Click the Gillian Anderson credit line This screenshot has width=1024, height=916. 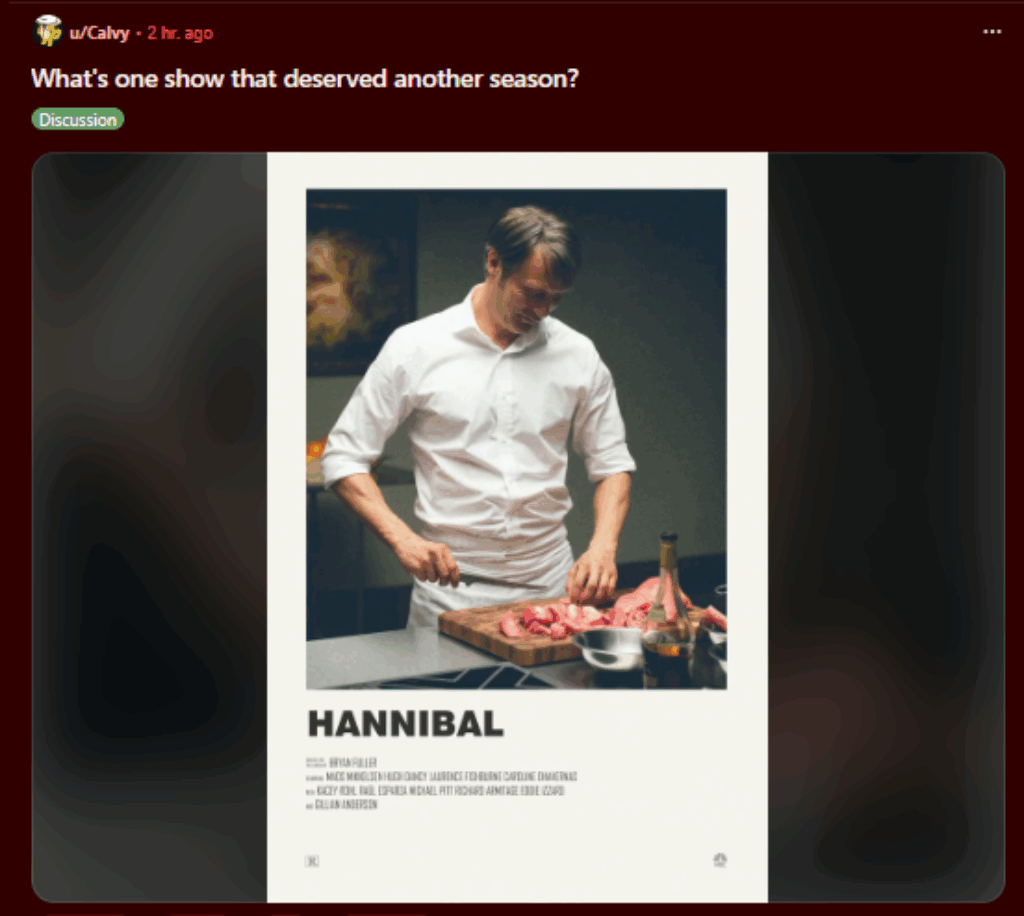pyautogui.click(x=342, y=804)
